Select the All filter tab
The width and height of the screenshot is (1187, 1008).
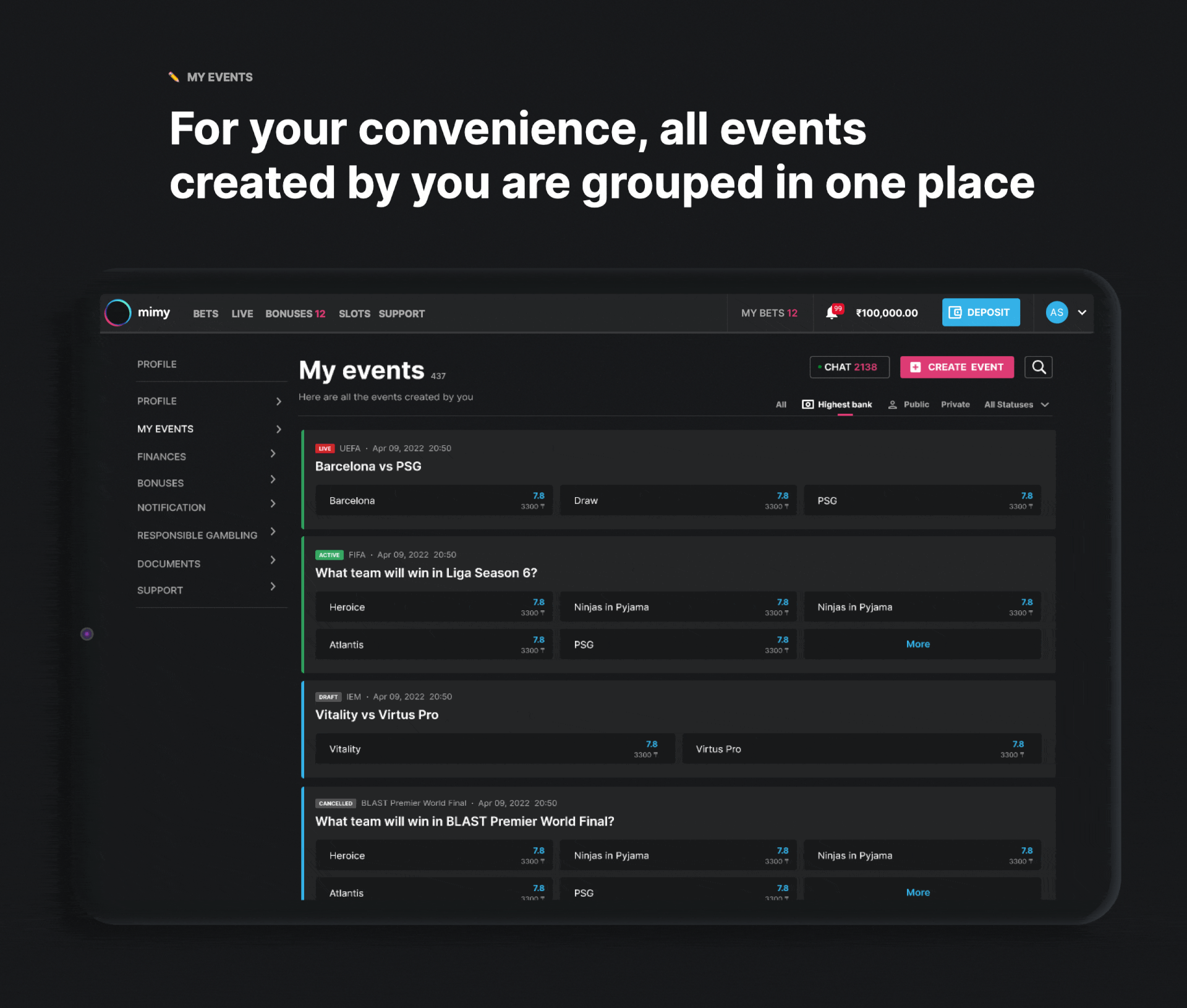coord(781,404)
